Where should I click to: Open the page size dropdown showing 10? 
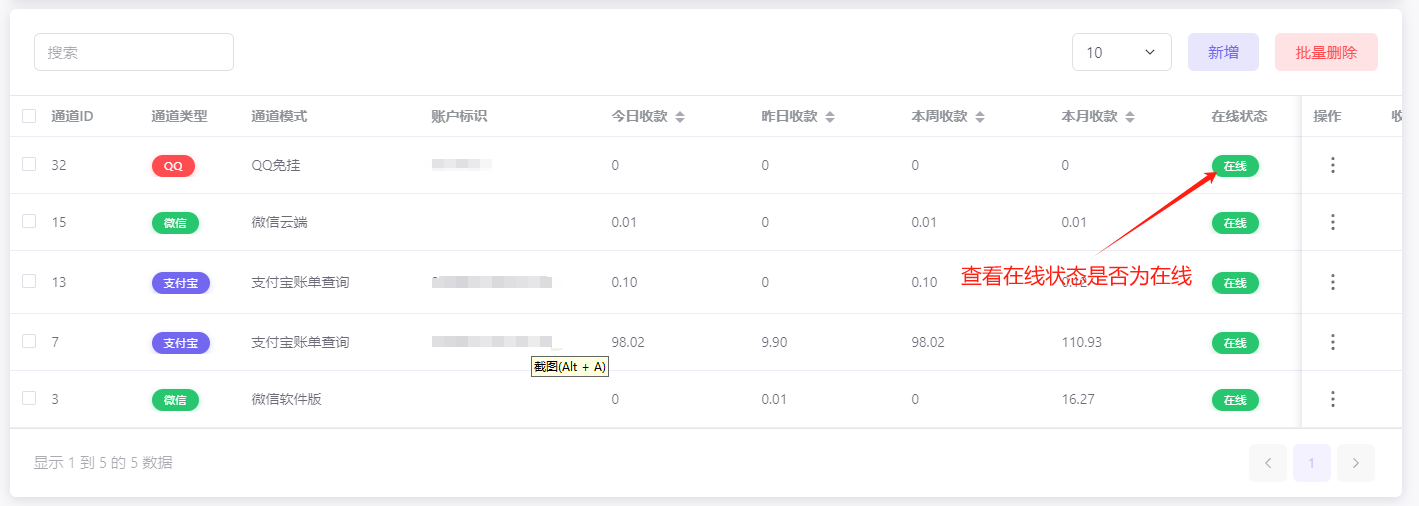tap(1122, 52)
